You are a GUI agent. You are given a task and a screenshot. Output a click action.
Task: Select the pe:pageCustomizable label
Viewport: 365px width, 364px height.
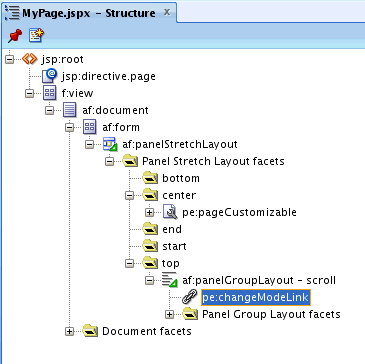239,212
